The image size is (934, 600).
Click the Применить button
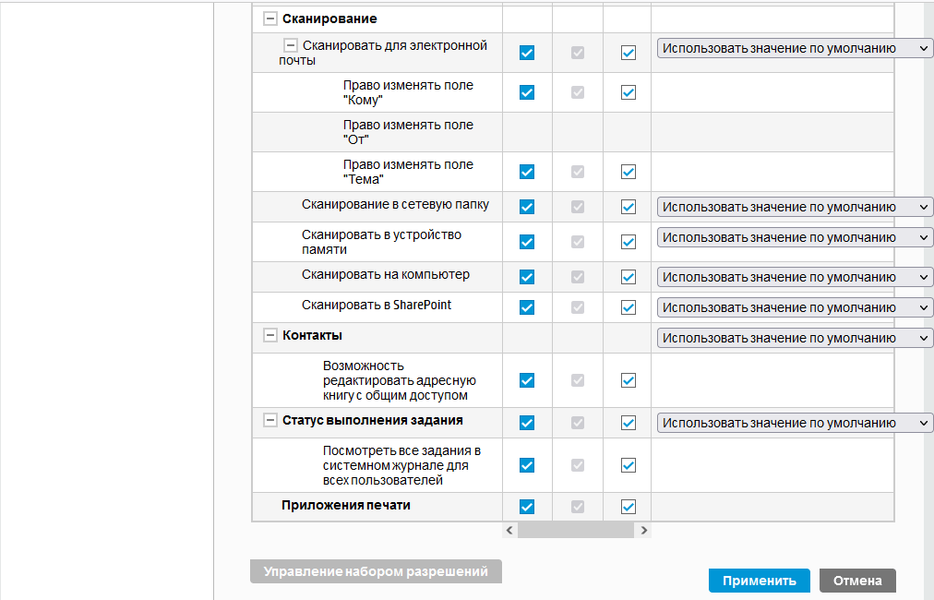[759, 581]
